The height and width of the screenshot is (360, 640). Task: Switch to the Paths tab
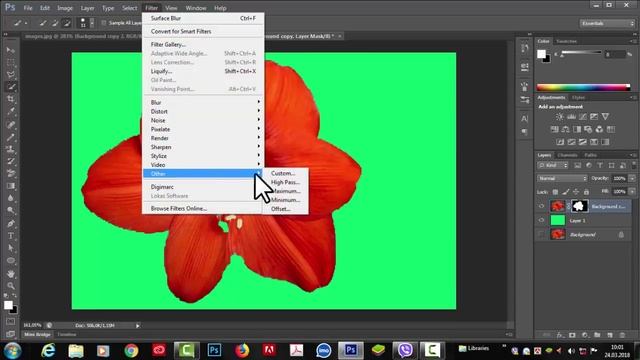590,155
